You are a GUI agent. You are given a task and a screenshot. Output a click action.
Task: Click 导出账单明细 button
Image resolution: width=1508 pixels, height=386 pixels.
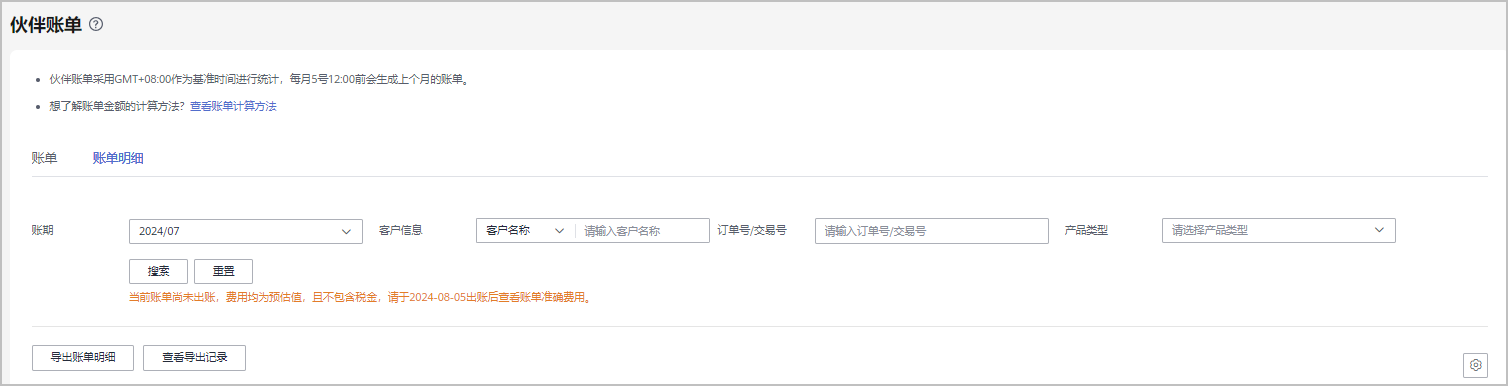tap(83, 358)
